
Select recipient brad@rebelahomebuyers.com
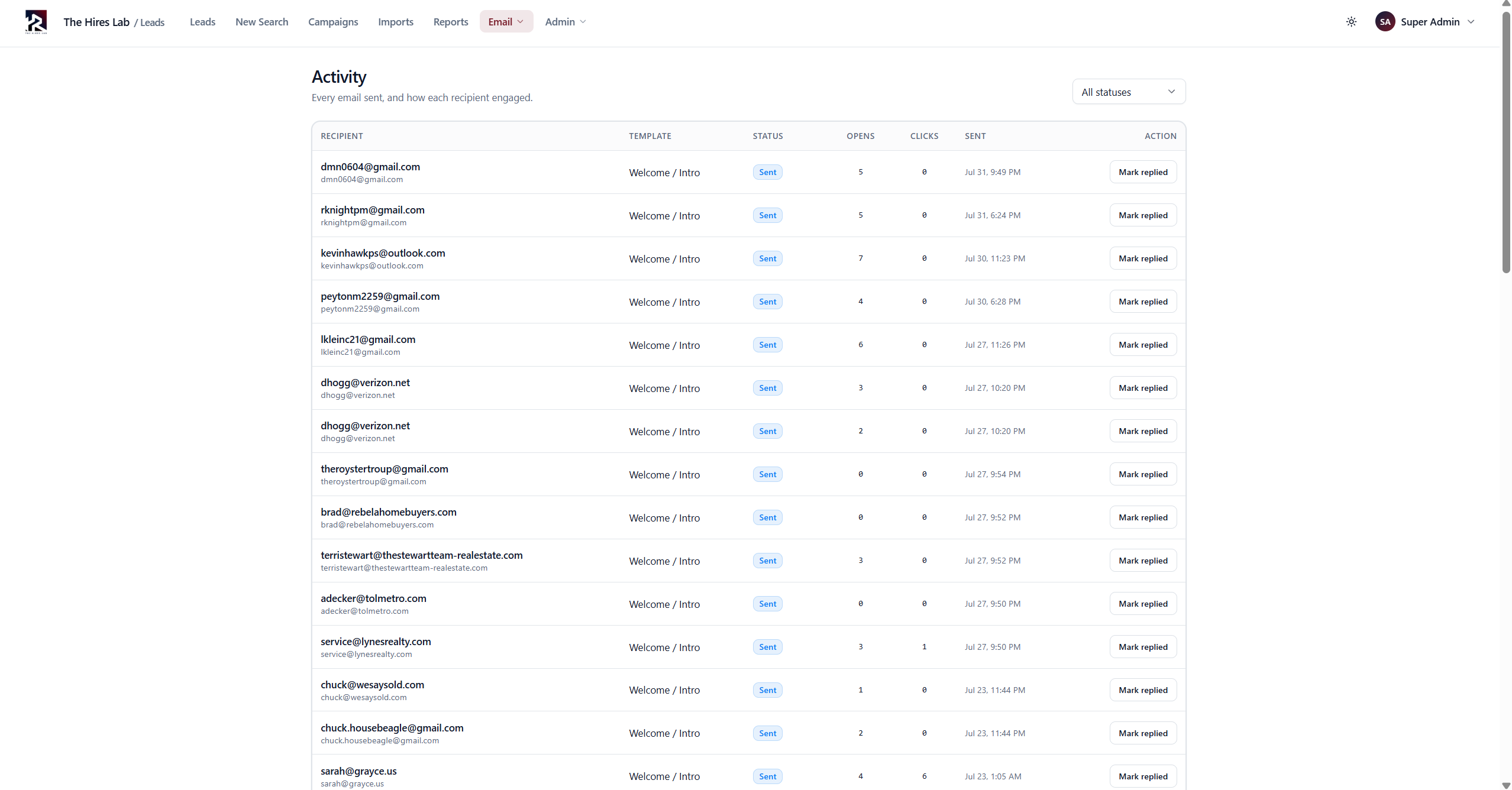pos(389,512)
